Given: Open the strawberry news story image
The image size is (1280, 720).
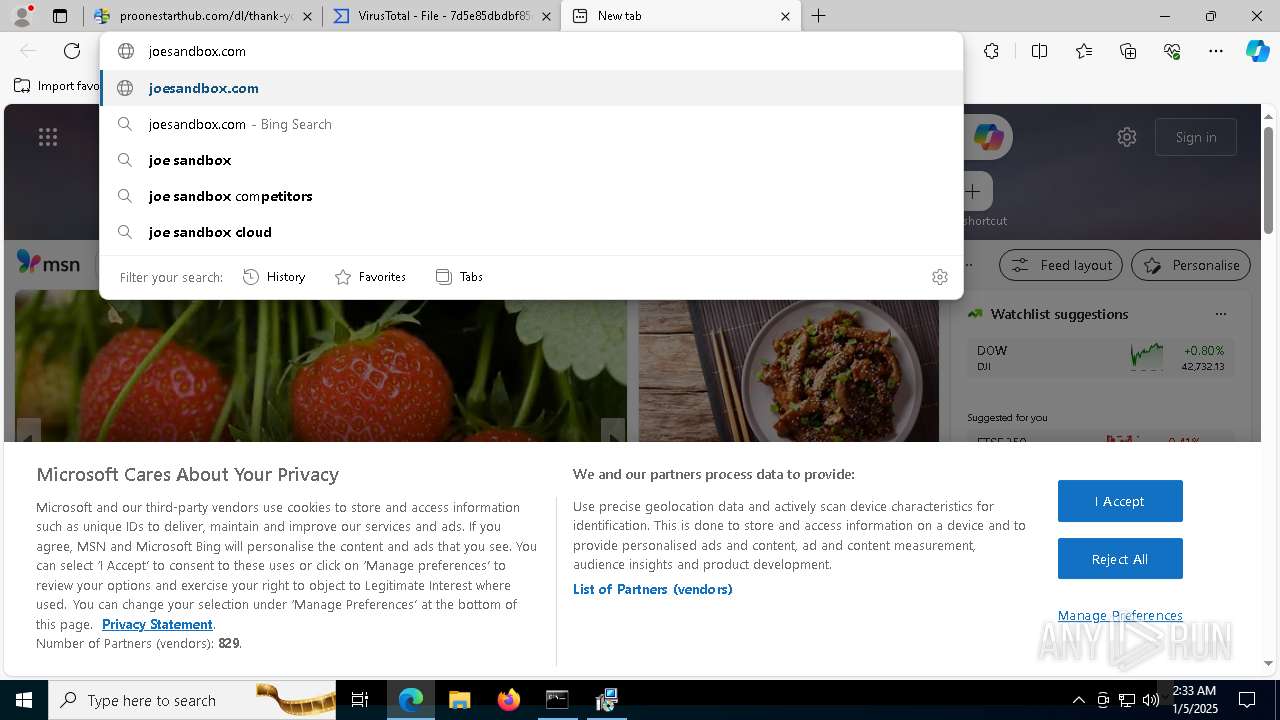Looking at the screenshot, I should [x=321, y=366].
